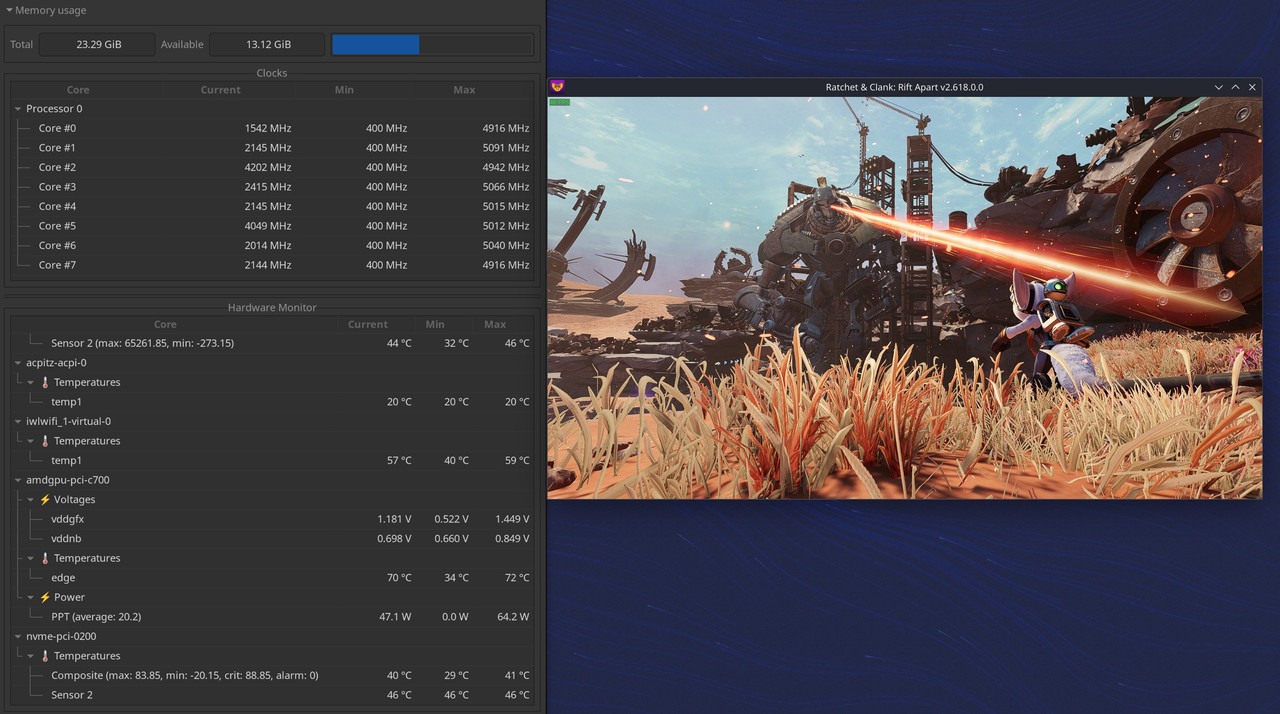Image resolution: width=1280 pixels, height=714 pixels.
Task: Select temp1 row under iwlwifi_1-virtual-0
Action: (271, 461)
